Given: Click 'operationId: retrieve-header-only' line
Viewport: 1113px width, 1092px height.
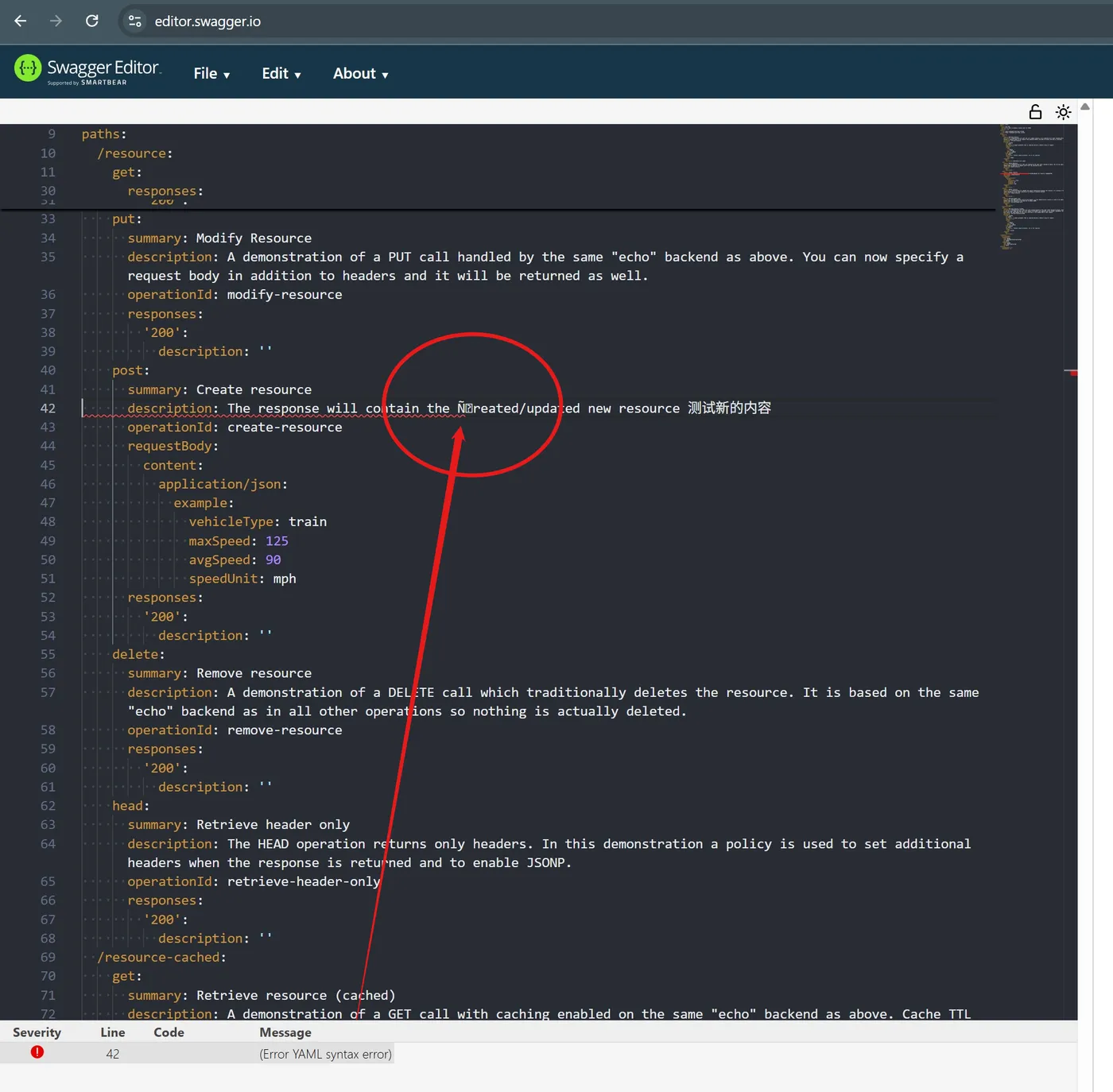Looking at the screenshot, I should [x=254, y=882].
